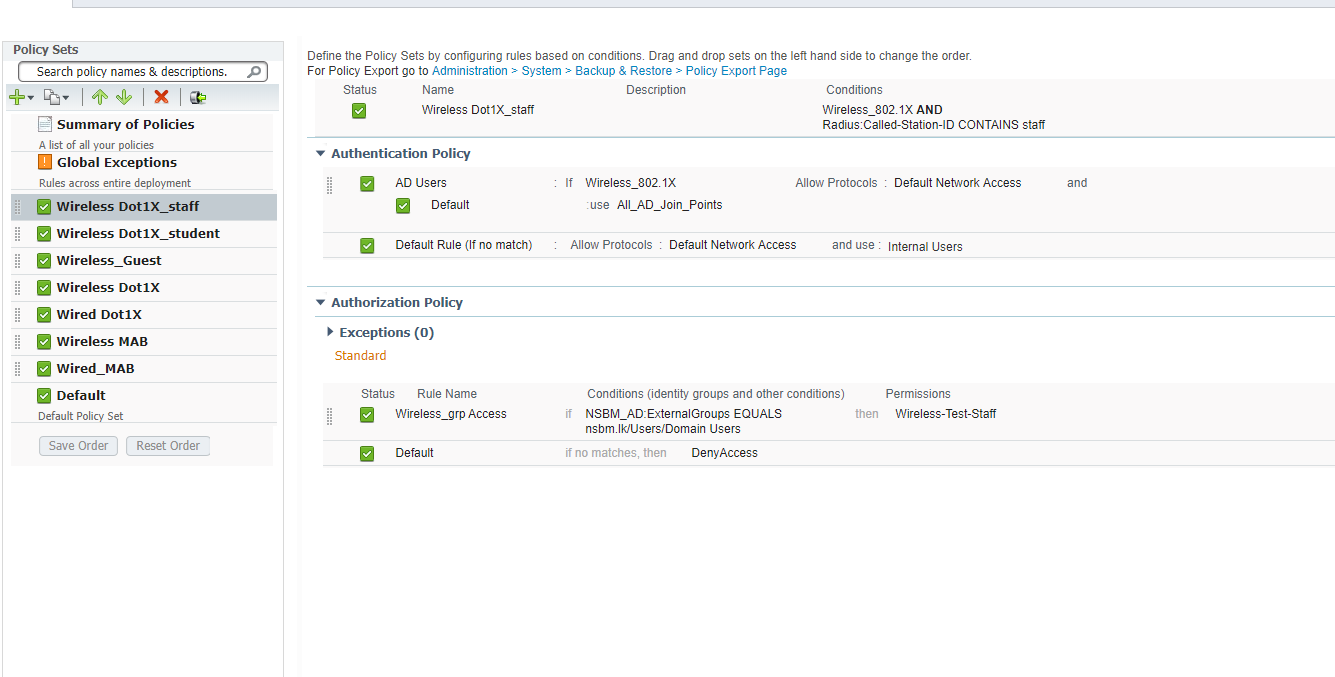Screen dimensions: 1335x677
Task: Toggle the AD Users rule status checkbox
Action: pyautogui.click(x=367, y=183)
